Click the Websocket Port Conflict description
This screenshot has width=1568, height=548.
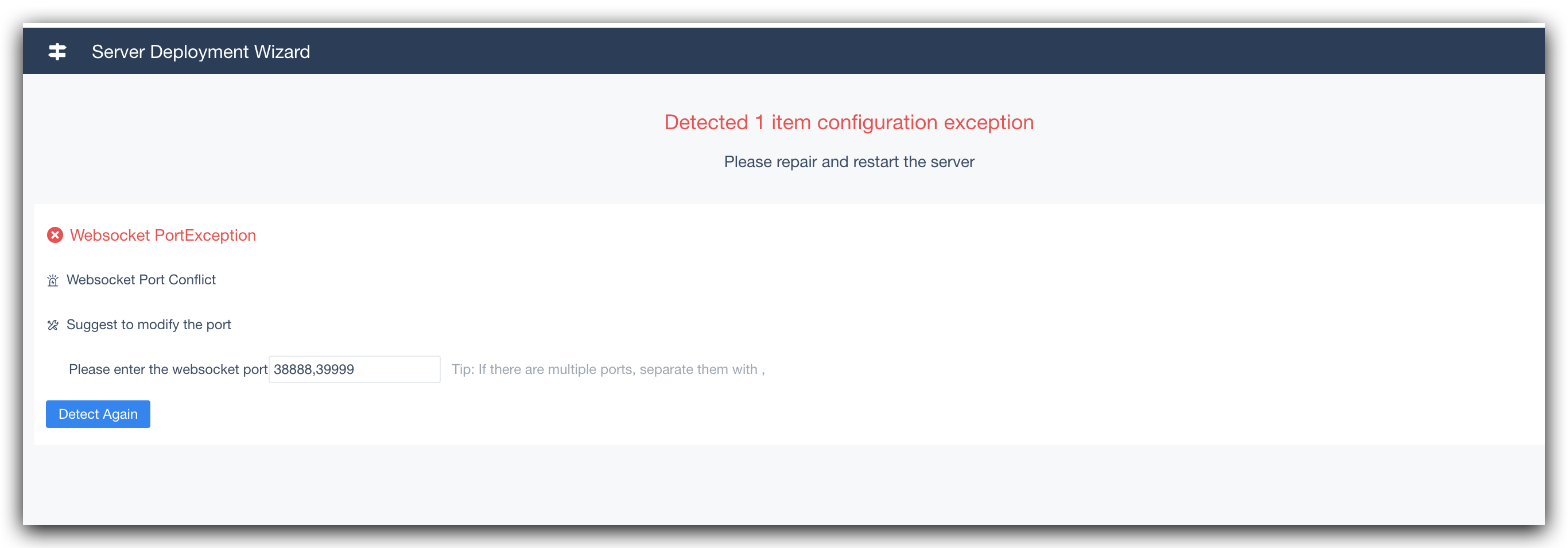[141, 280]
